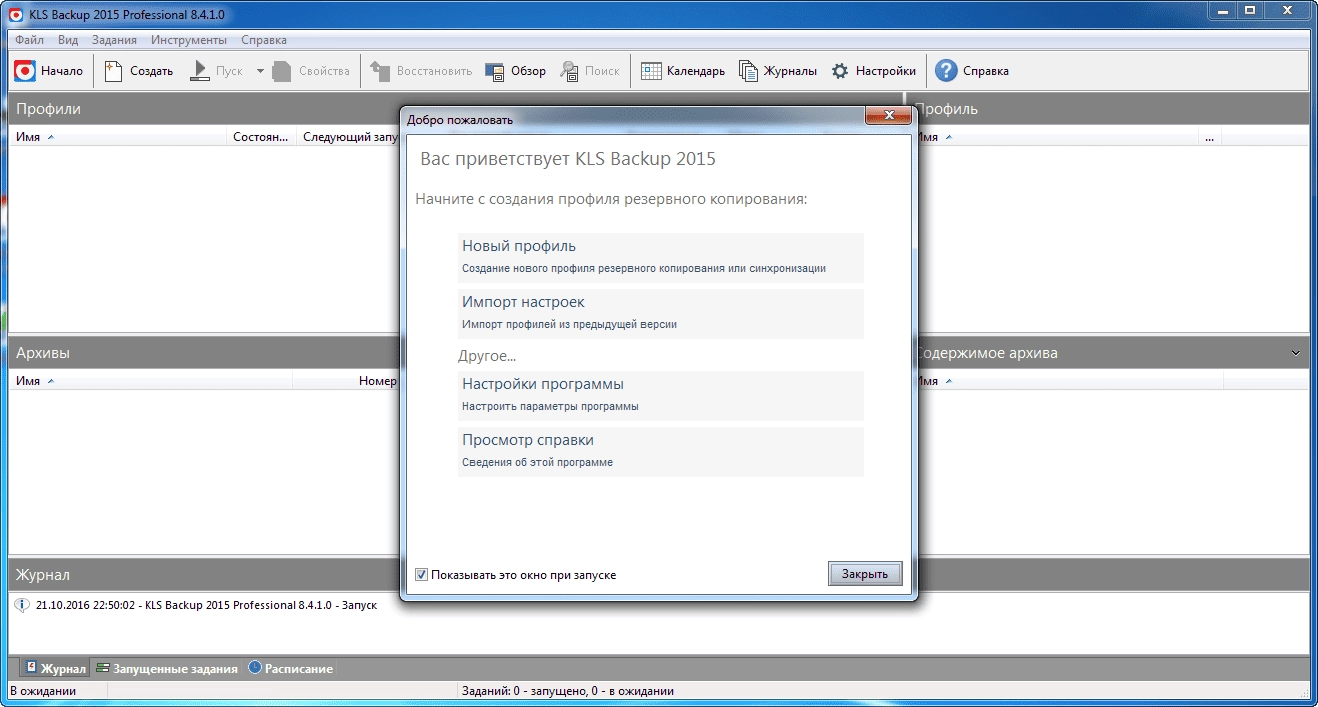Click the Свойства toolbar icon
Screen dimensions: 1318x707
point(281,71)
